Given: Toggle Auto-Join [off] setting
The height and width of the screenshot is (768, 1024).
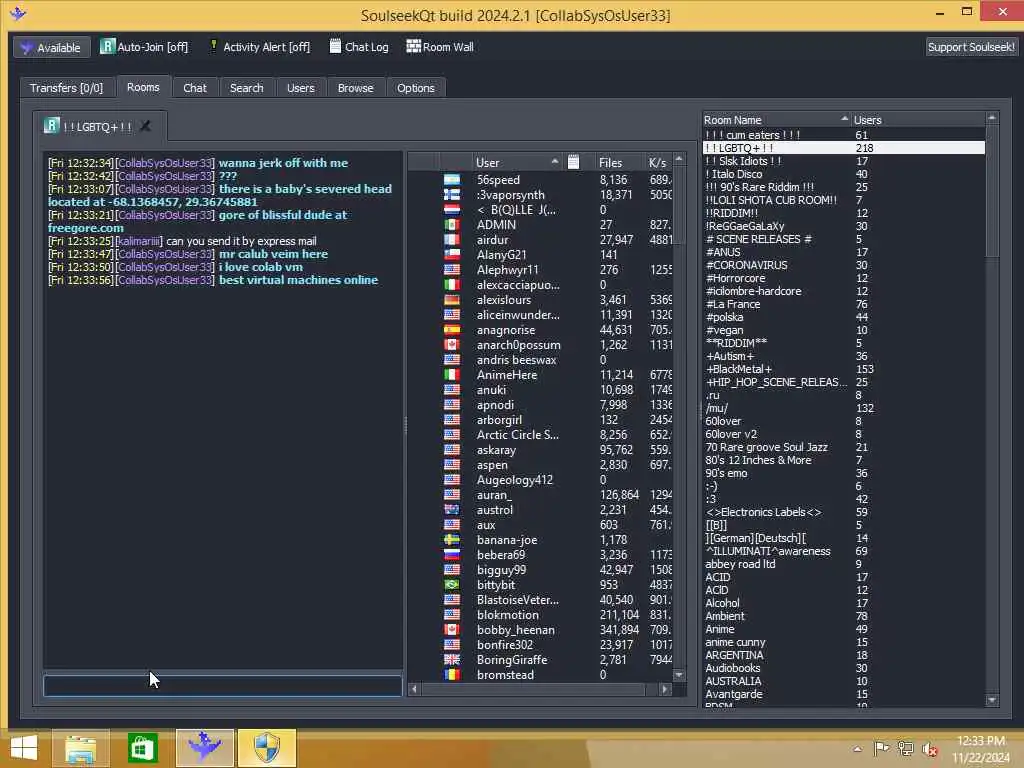Looking at the screenshot, I should (144, 47).
